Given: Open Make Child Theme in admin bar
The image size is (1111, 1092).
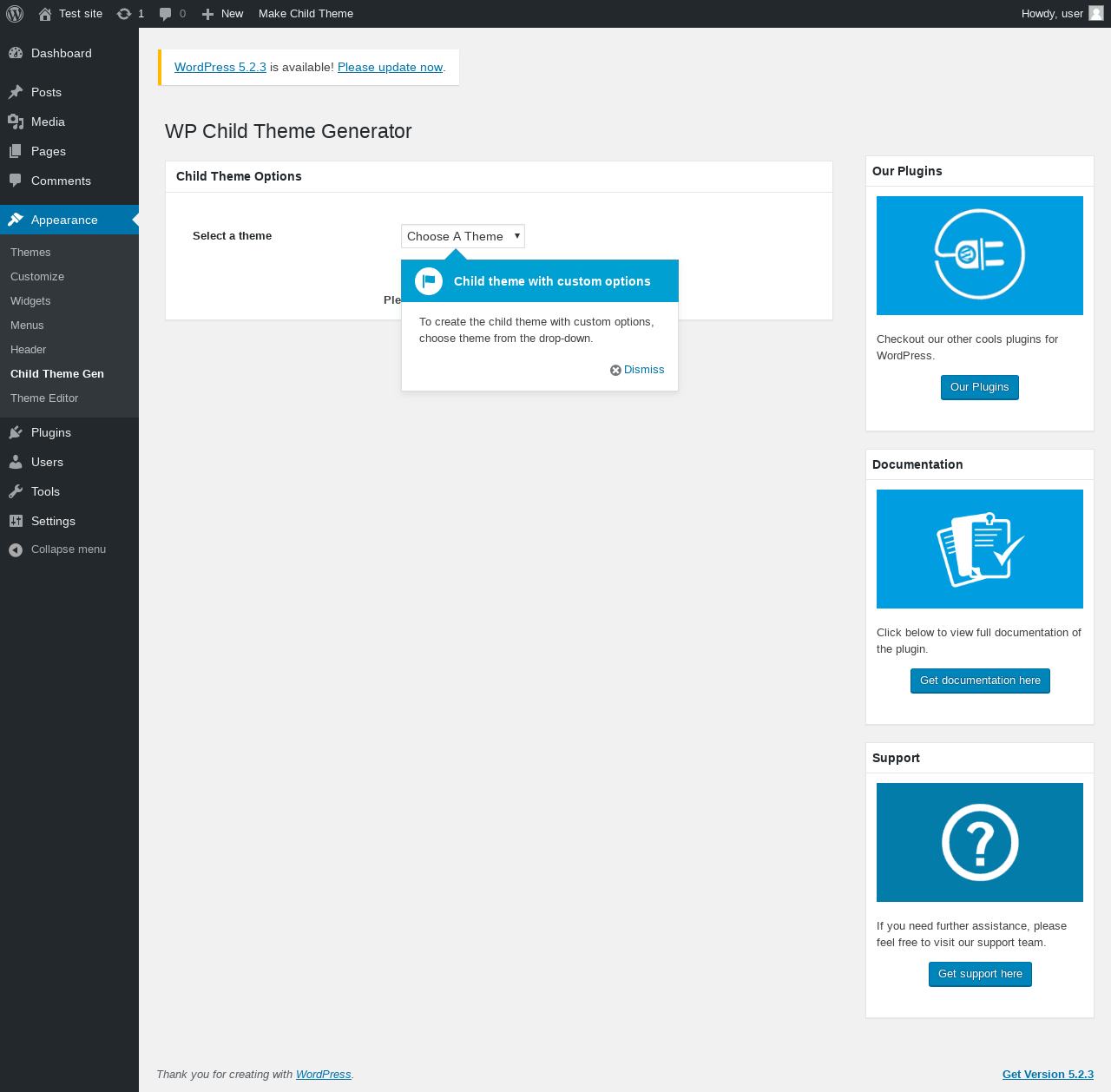Looking at the screenshot, I should [x=306, y=14].
